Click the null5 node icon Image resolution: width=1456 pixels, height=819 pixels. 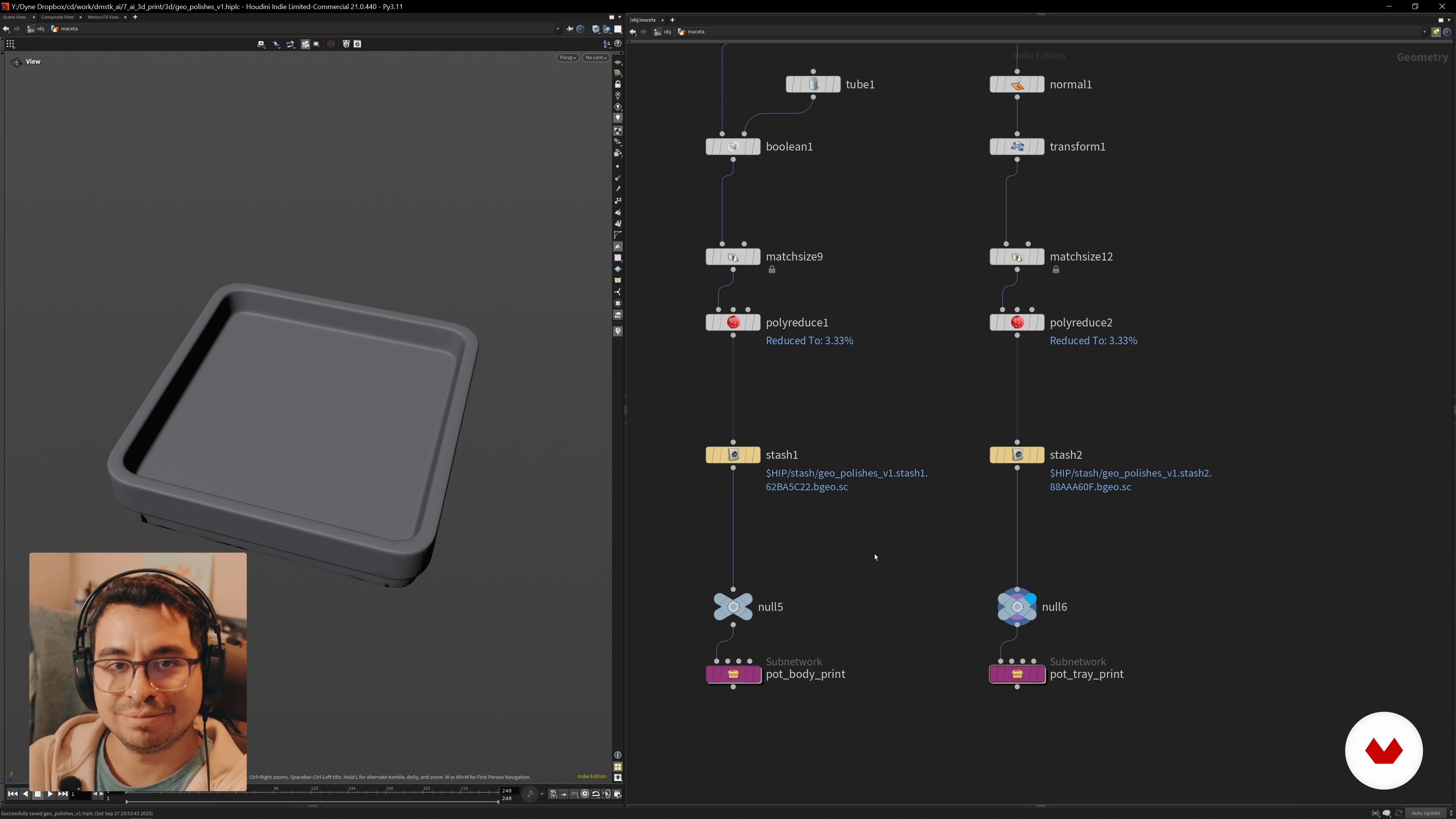pyautogui.click(x=733, y=607)
